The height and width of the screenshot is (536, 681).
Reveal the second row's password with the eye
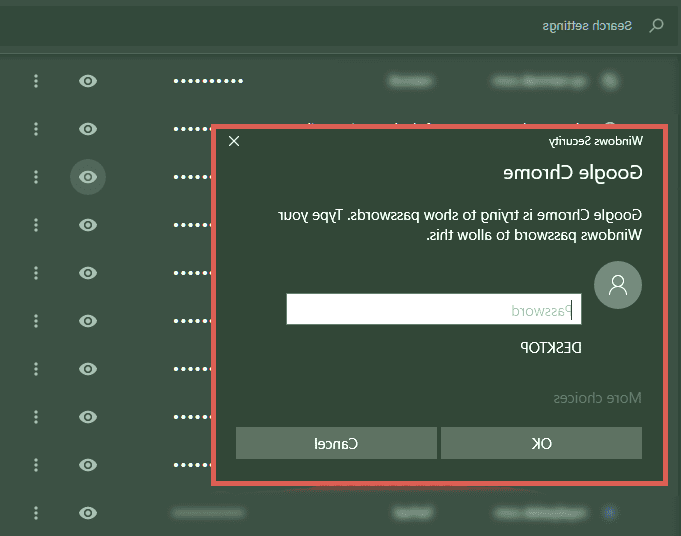tap(88, 129)
